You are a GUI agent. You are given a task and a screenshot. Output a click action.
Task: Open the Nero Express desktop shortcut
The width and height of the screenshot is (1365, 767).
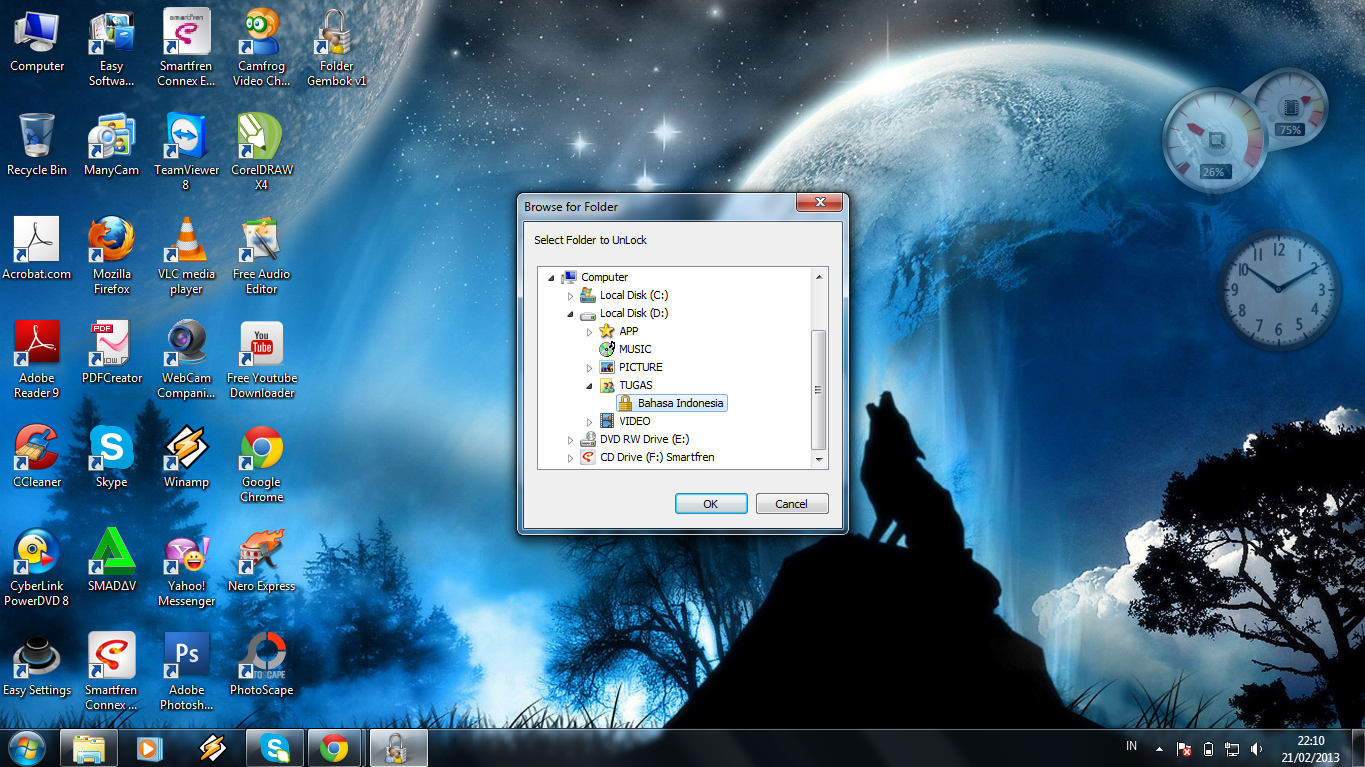coord(262,561)
